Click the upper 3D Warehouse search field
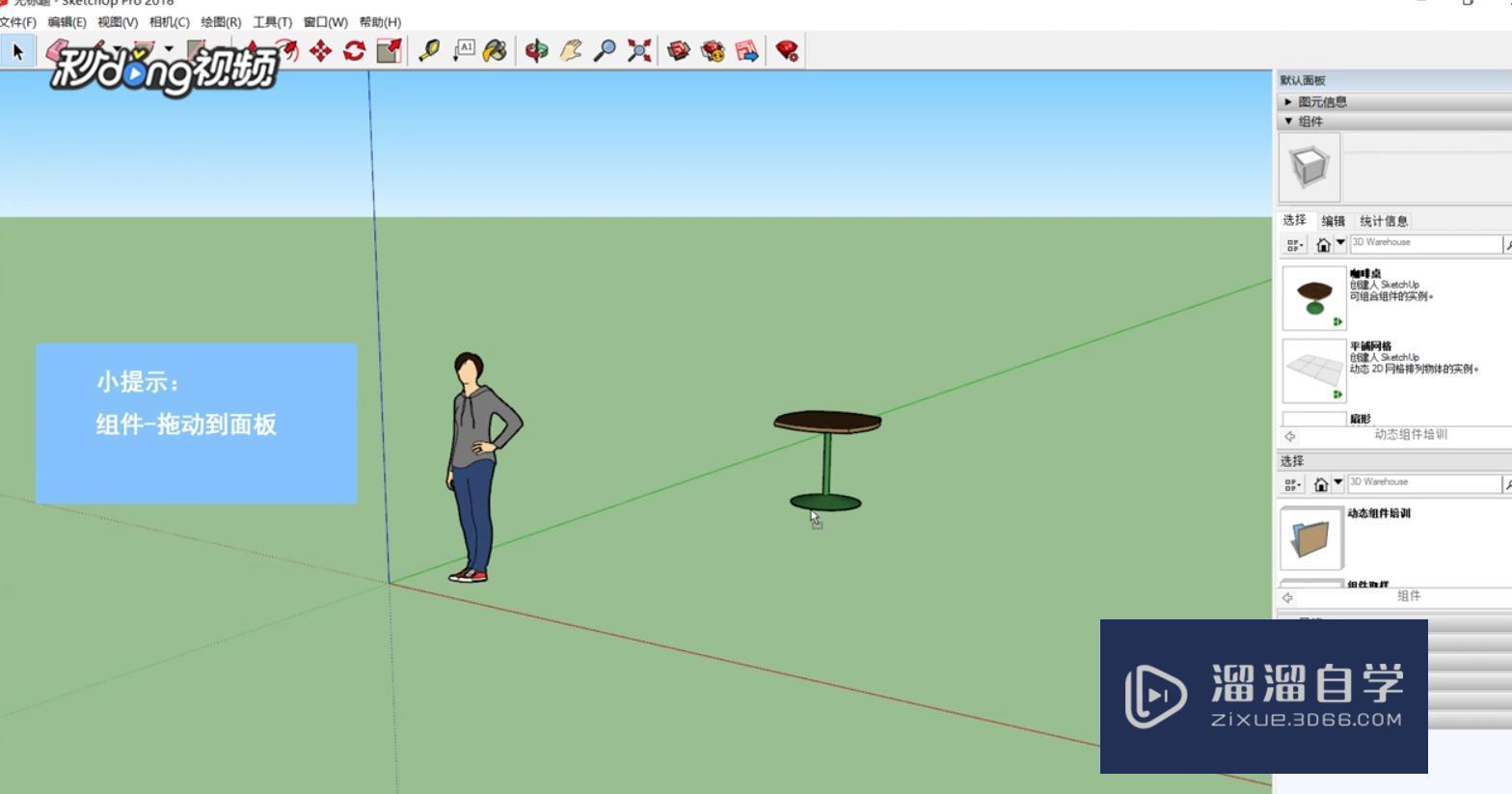1512x794 pixels. [1423, 243]
